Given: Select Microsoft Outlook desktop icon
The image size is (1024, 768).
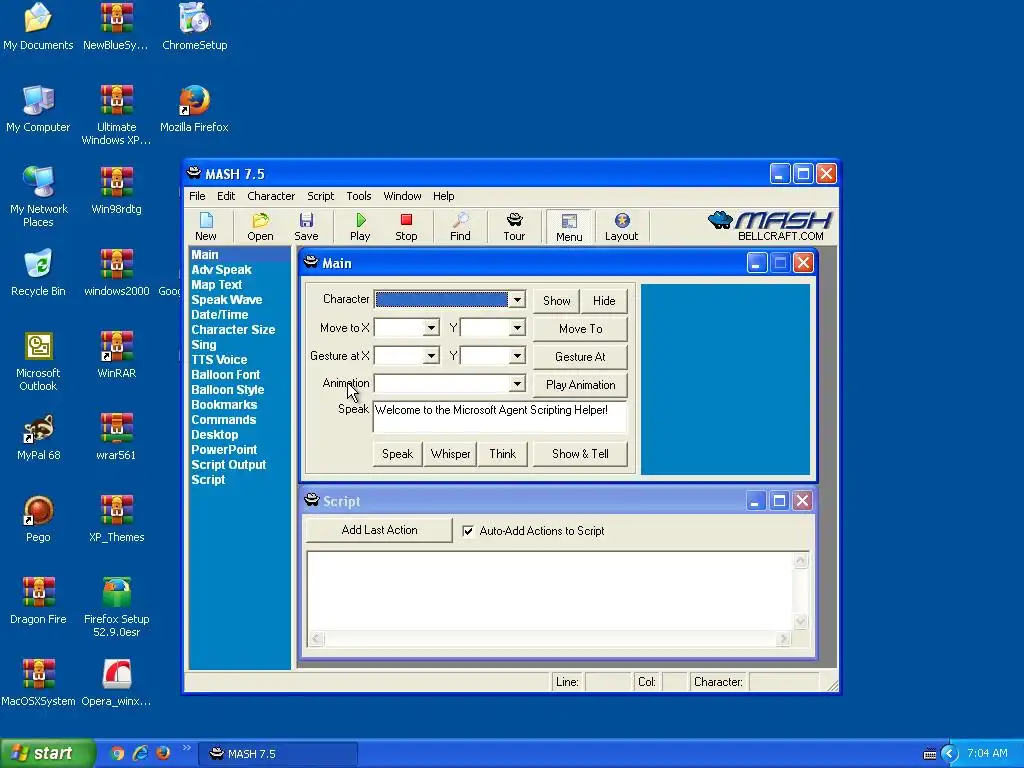Looking at the screenshot, I should tap(38, 361).
